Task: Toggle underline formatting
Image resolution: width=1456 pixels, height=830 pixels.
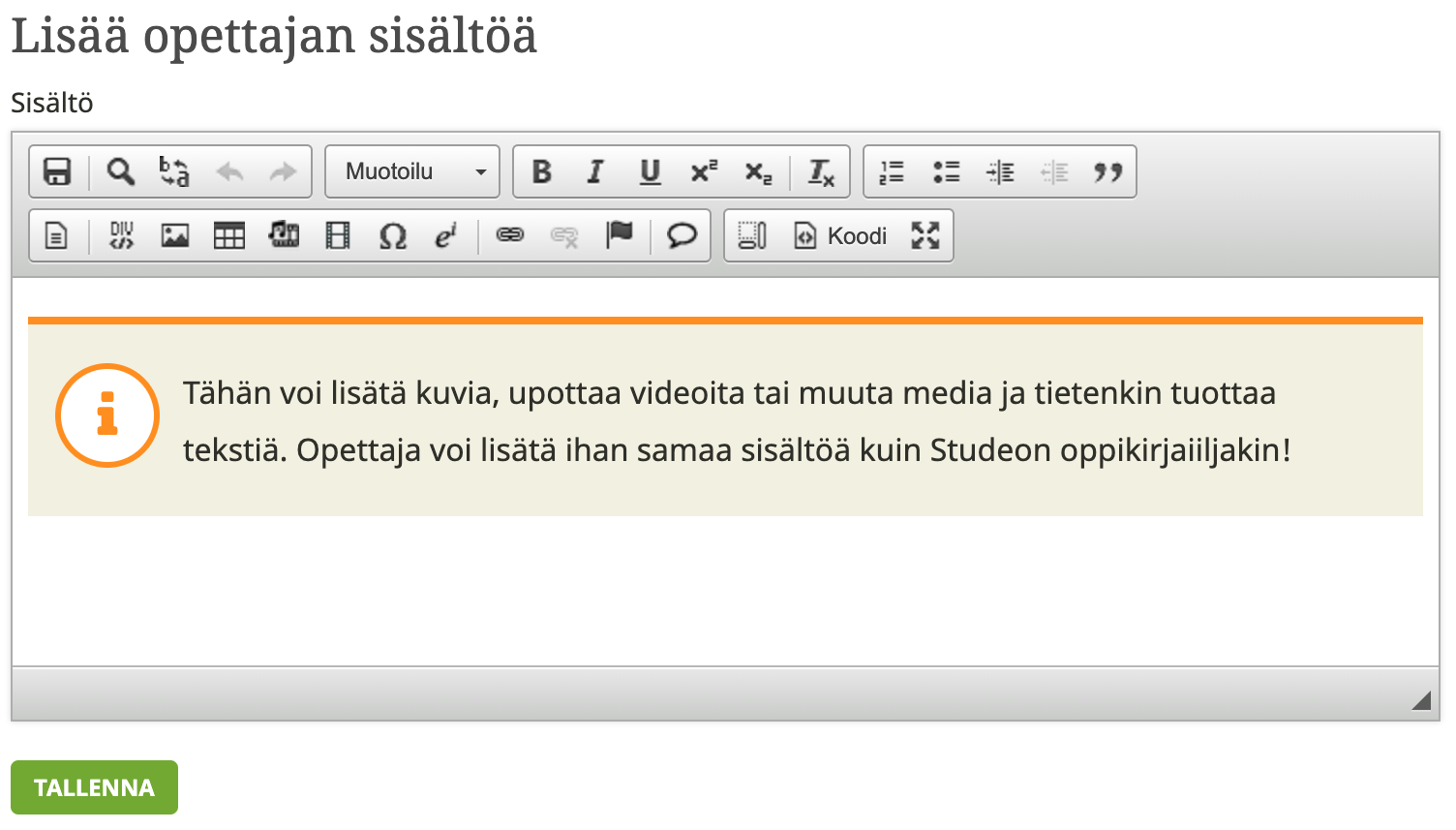Action: coord(650,171)
